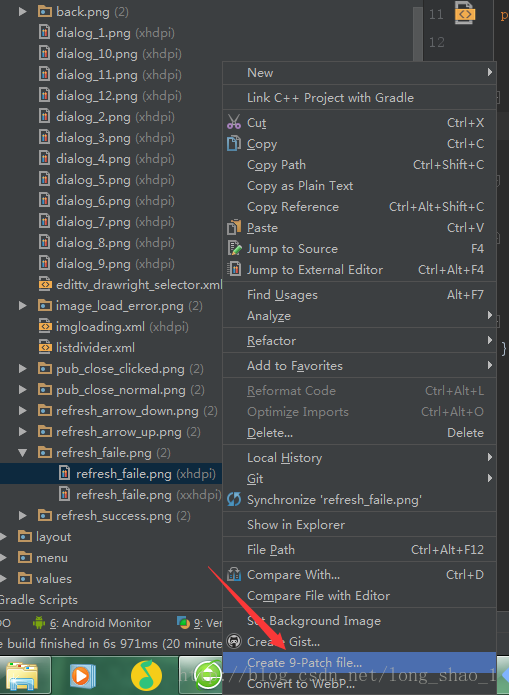Expand the pub_close_normal.png group

(22, 389)
